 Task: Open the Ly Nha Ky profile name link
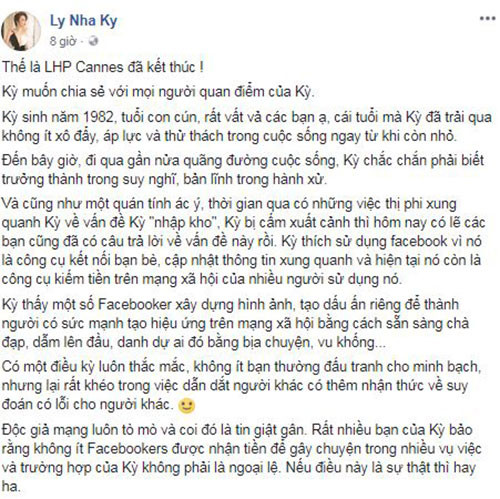83,21
